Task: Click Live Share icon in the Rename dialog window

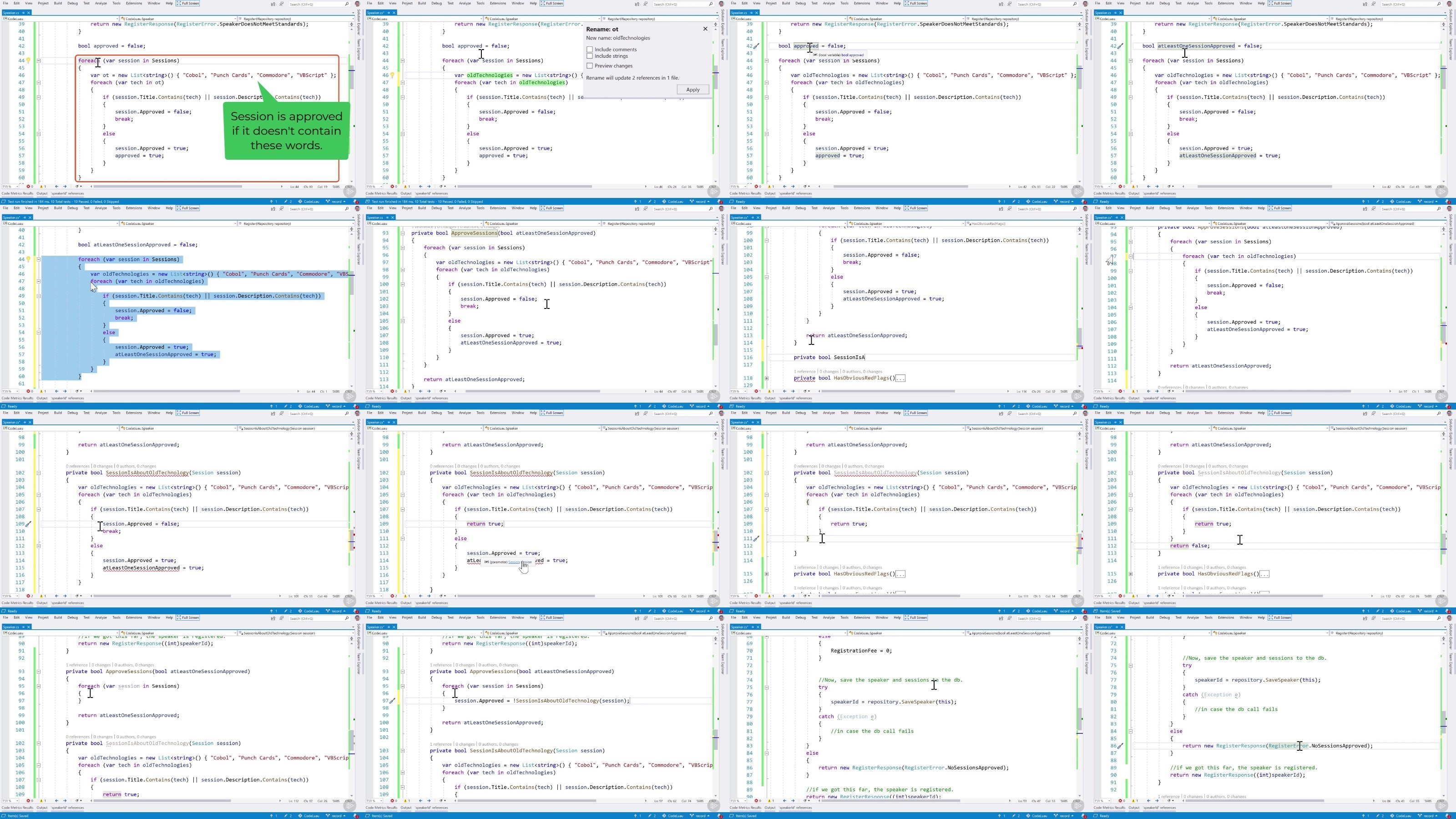Action: (x=637, y=4)
